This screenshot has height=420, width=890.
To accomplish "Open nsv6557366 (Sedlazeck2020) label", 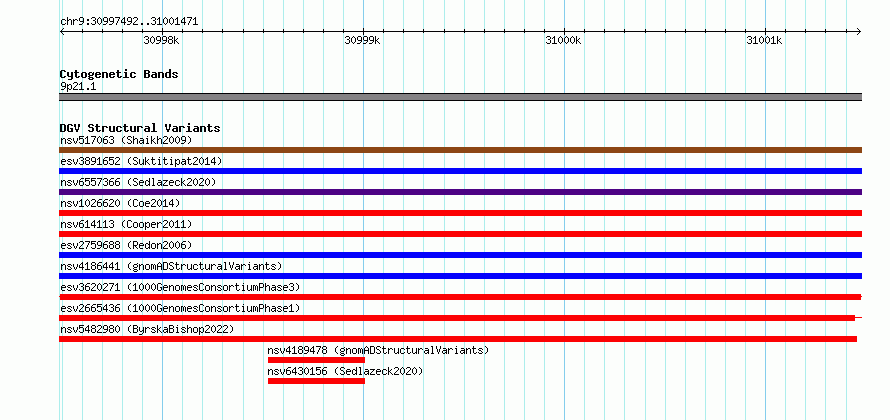I will (138, 182).
